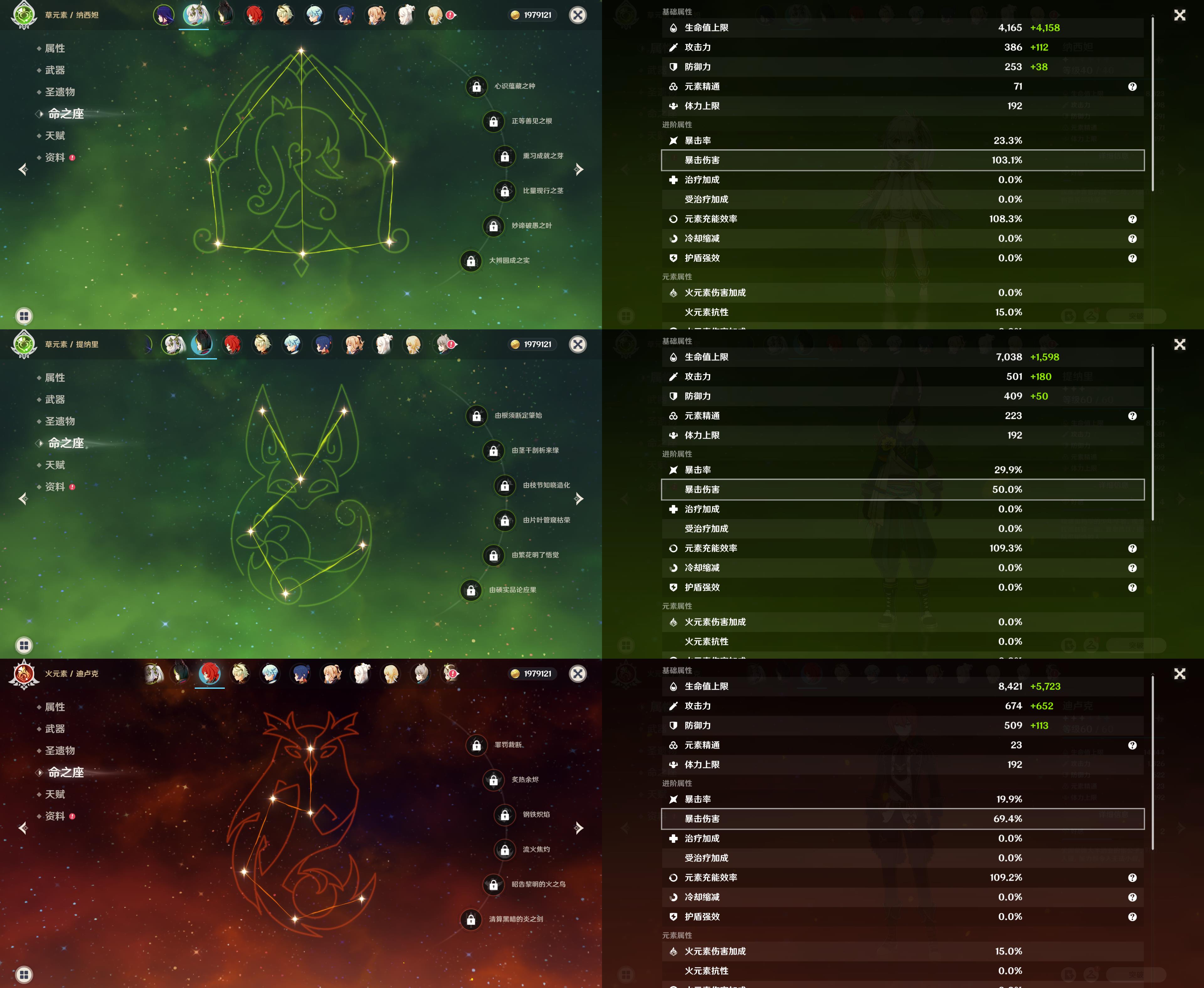The image size is (1204, 988).
Task: Click the lock icon for 心识蕴藏之种
Action: click(x=476, y=87)
